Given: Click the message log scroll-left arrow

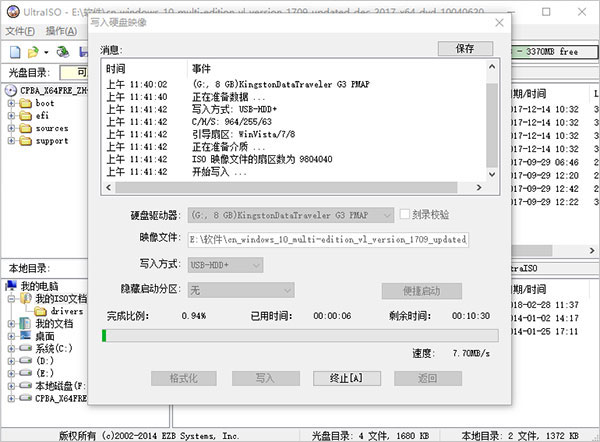Looking at the screenshot, I should 109,188.
